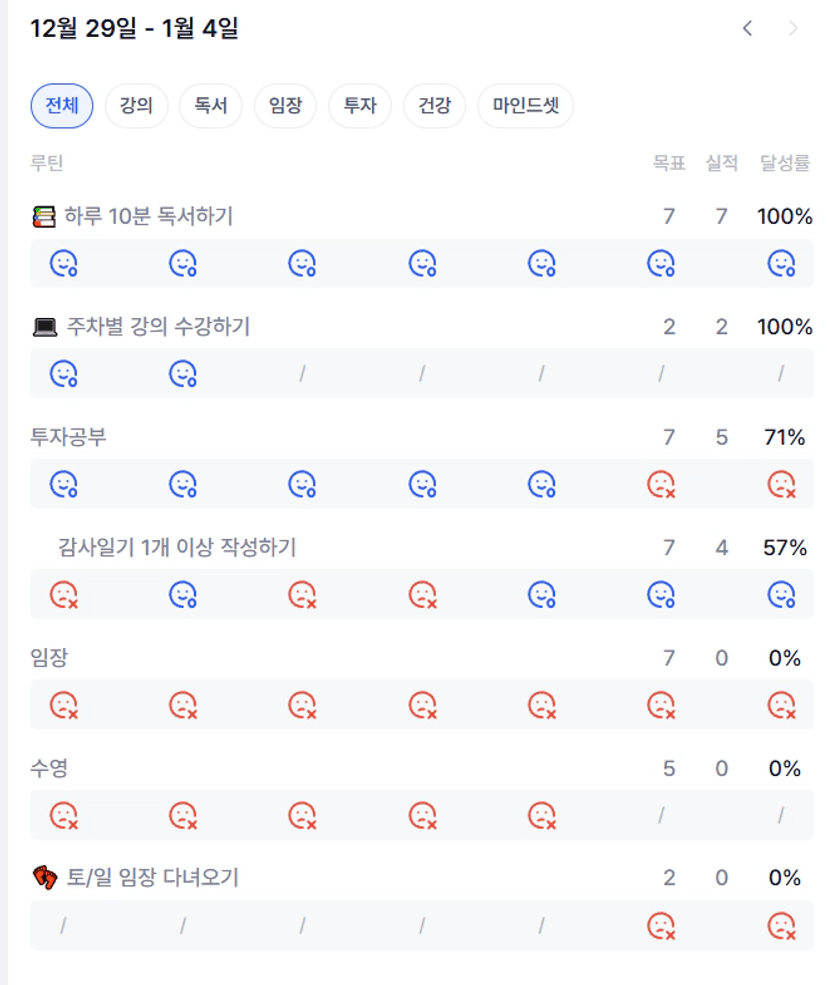Go to previous week with left chevron
Image resolution: width=827 pixels, height=985 pixels.
click(x=747, y=29)
